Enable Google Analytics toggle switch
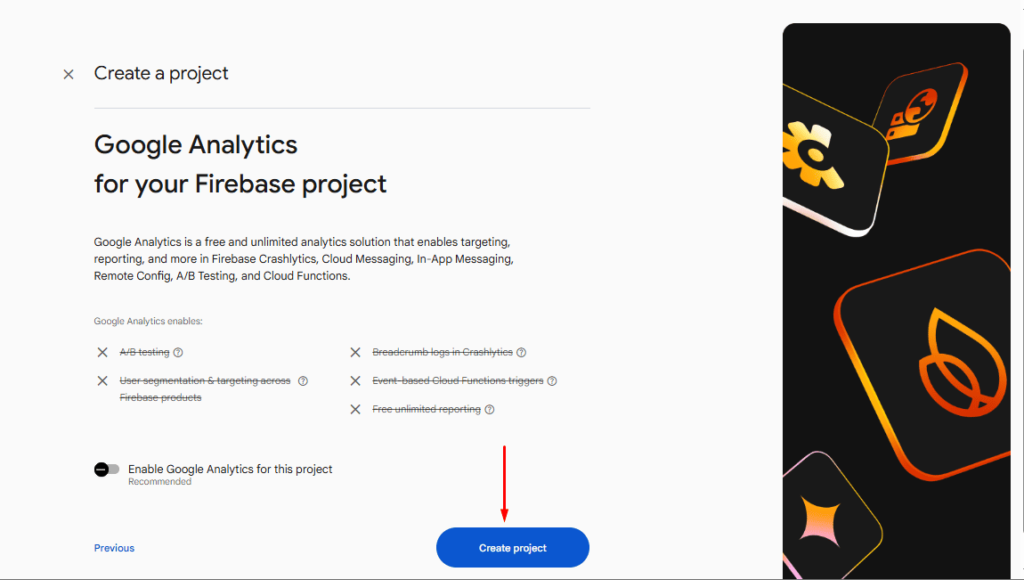The width and height of the screenshot is (1024, 580). point(106,470)
